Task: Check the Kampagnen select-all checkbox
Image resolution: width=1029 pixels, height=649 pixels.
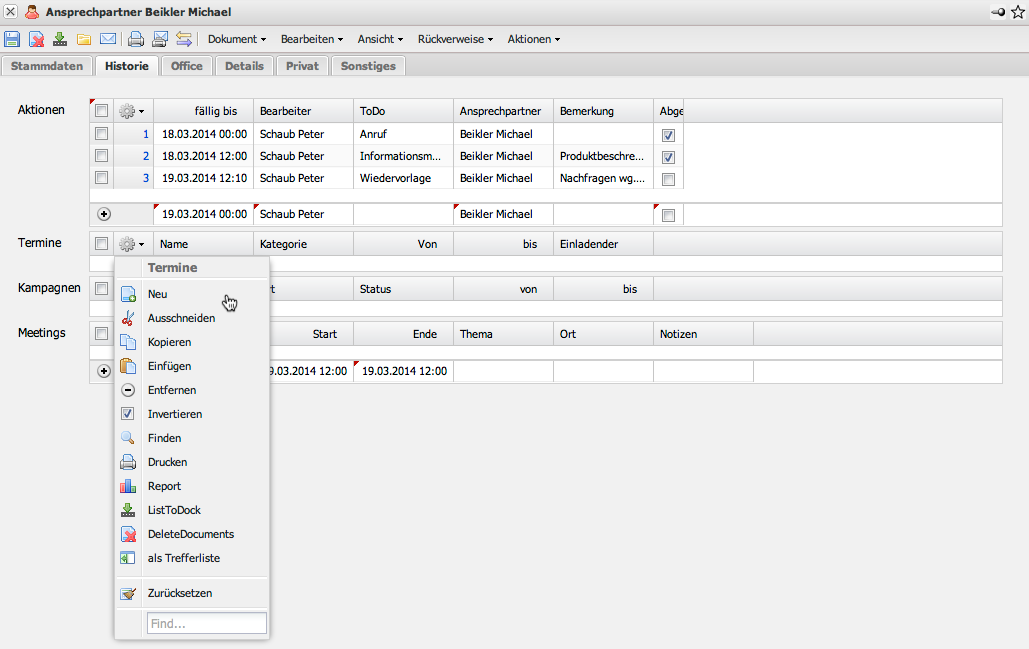Action: coord(101,289)
